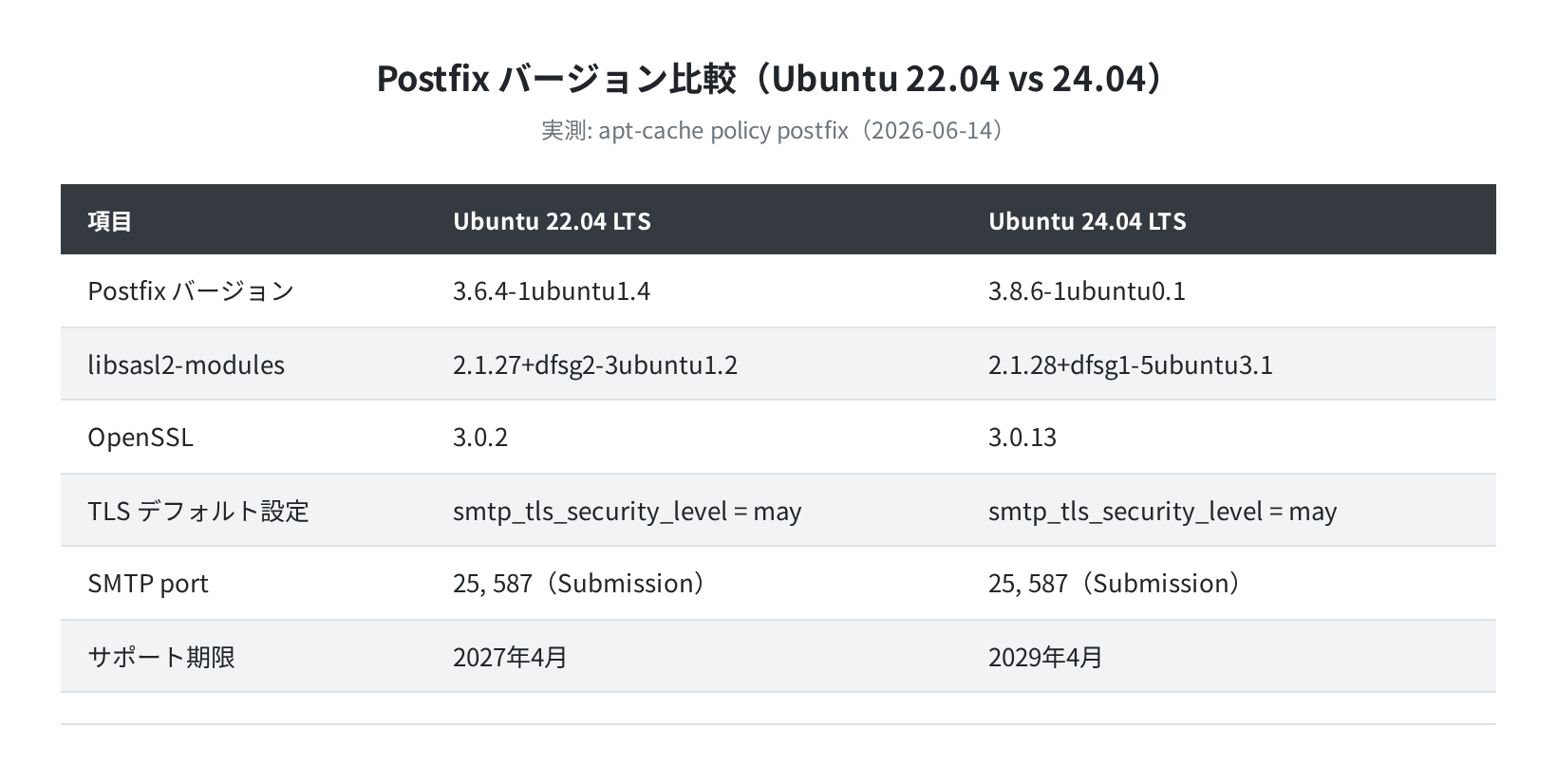1557x784 pixels.
Task: Select the value 2.1.28+dfsg1-5ubuntu3.1
Action: point(1131,364)
